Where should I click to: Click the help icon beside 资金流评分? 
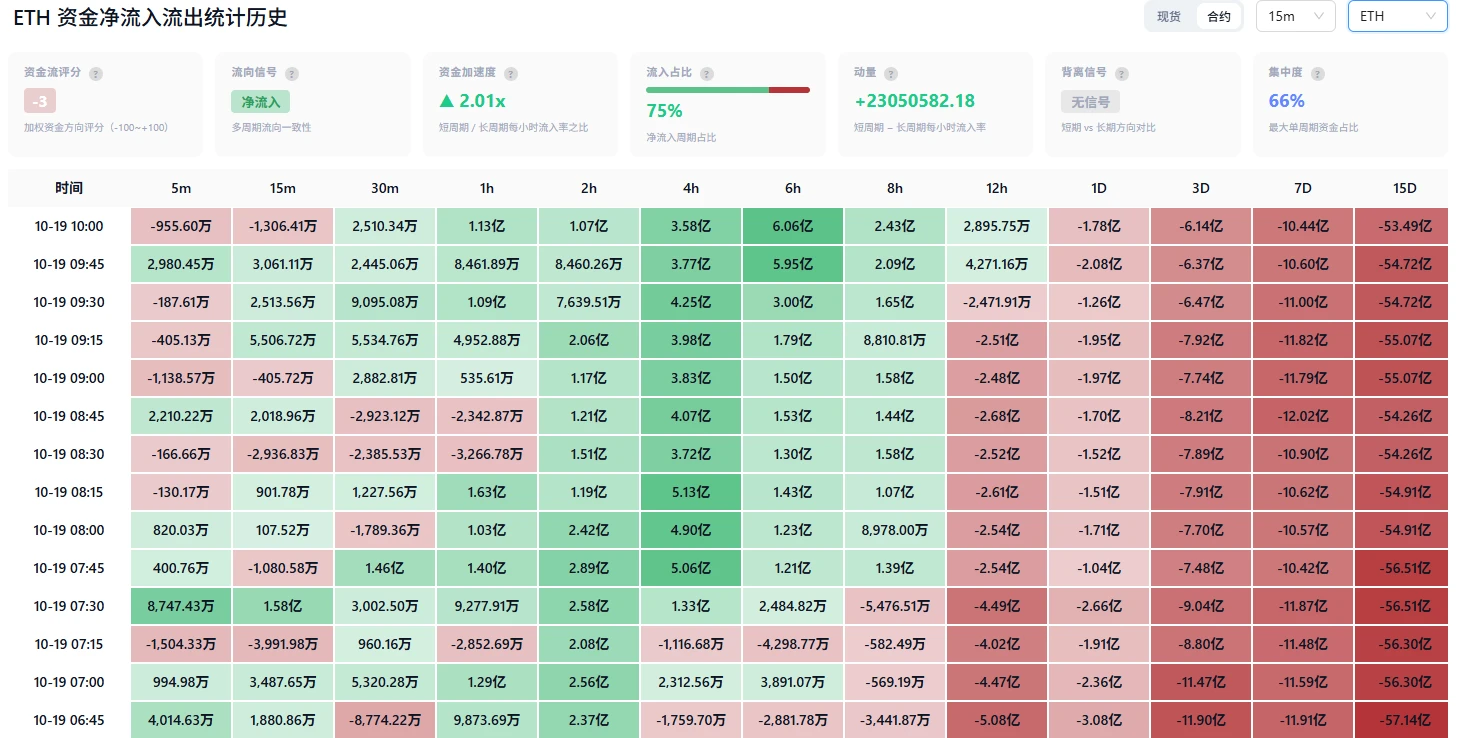coord(96,74)
